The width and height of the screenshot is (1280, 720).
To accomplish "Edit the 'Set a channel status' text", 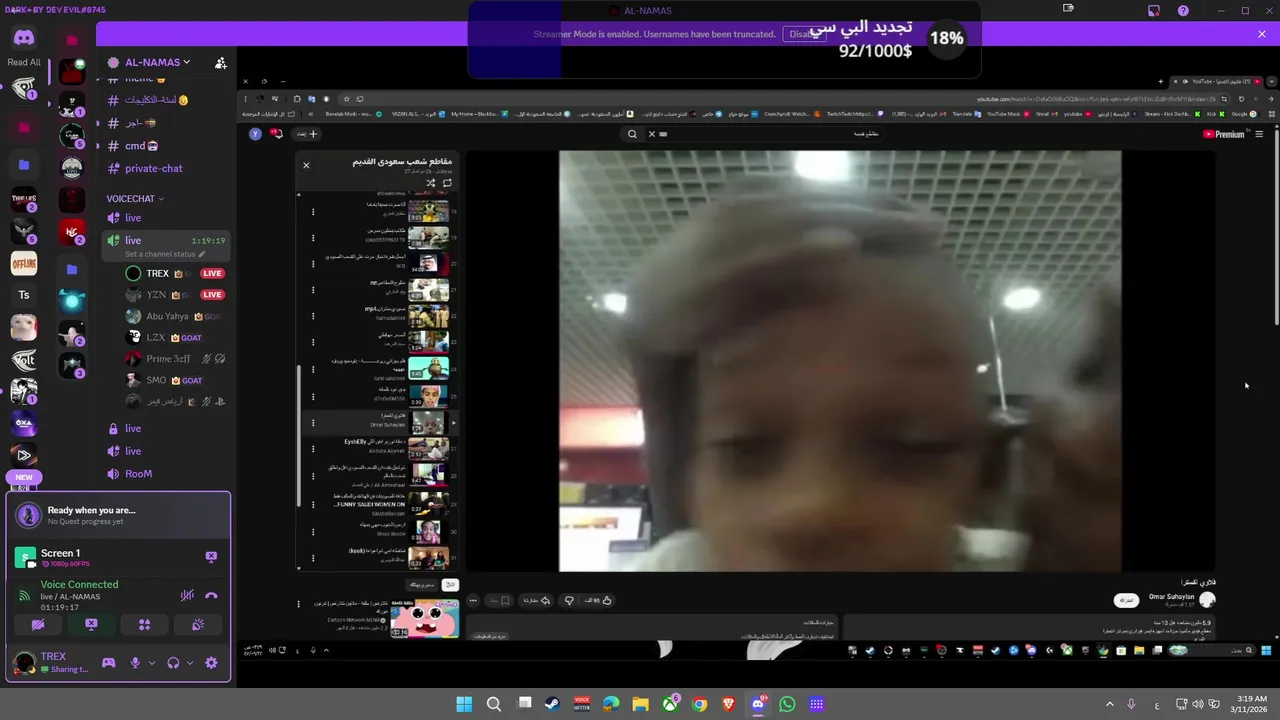I will [165, 254].
